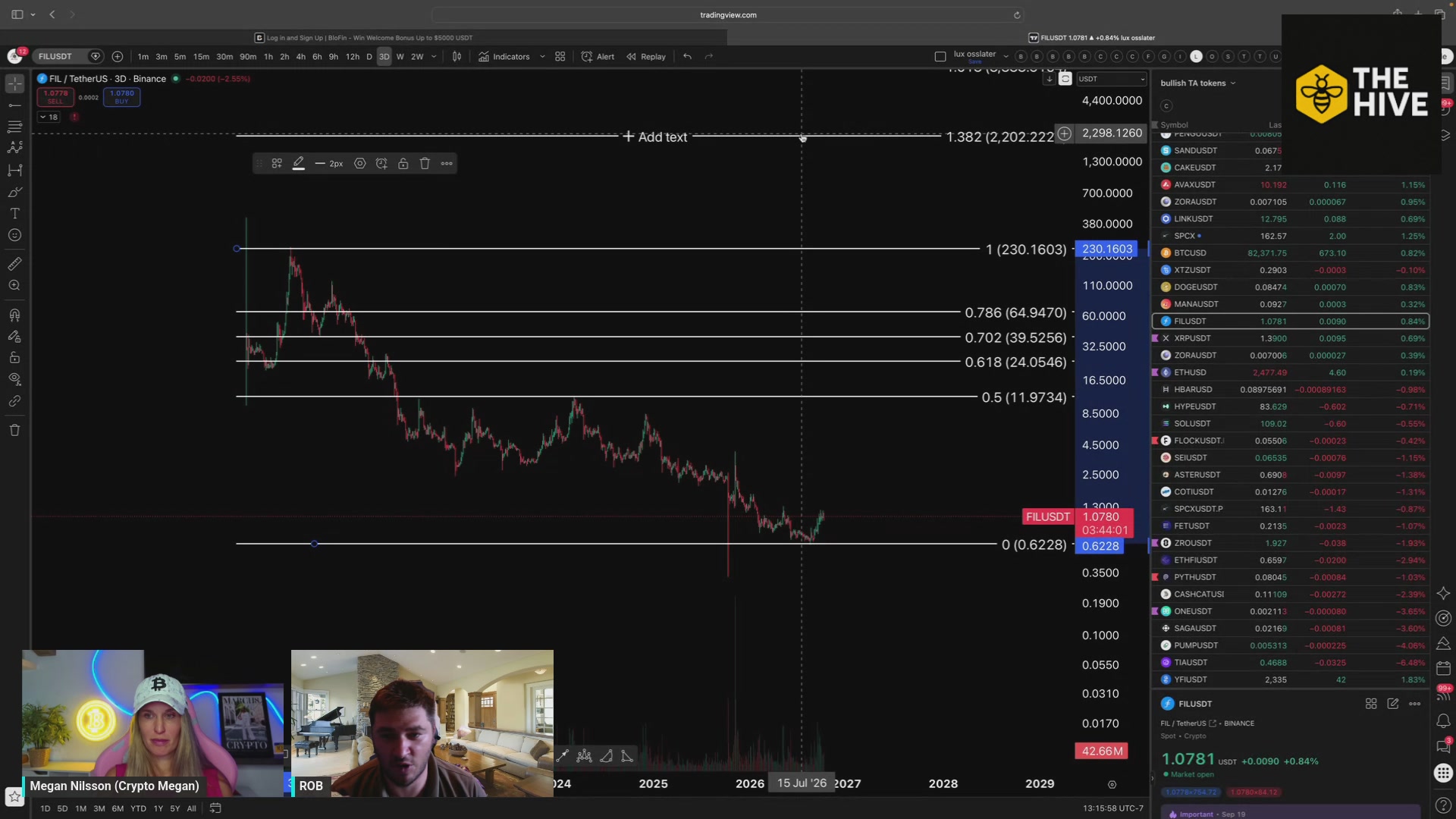Select the crosshair cursor tool
This screenshot has height=819, width=1456.
click(x=14, y=83)
